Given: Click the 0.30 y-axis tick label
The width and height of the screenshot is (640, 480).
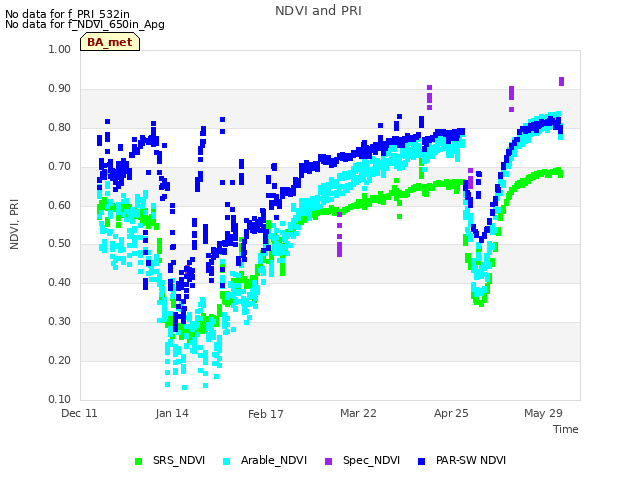Looking at the screenshot, I should coord(60,322).
